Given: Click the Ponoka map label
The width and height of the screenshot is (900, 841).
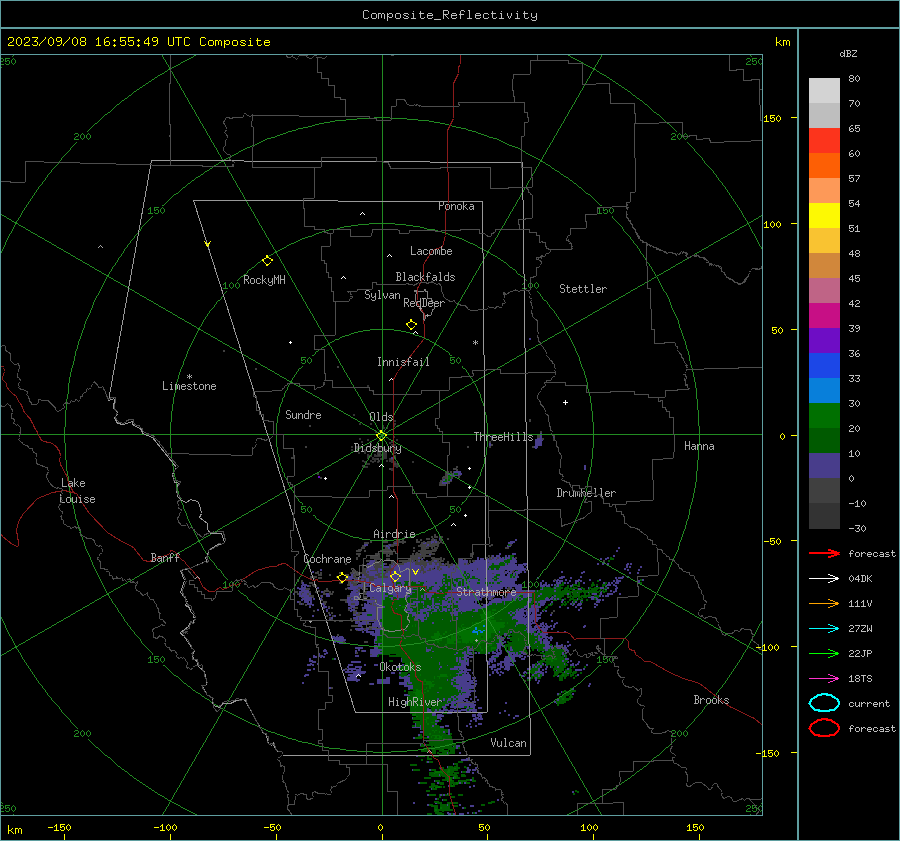Looking at the screenshot, I should pyautogui.click(x=456, y=206).
